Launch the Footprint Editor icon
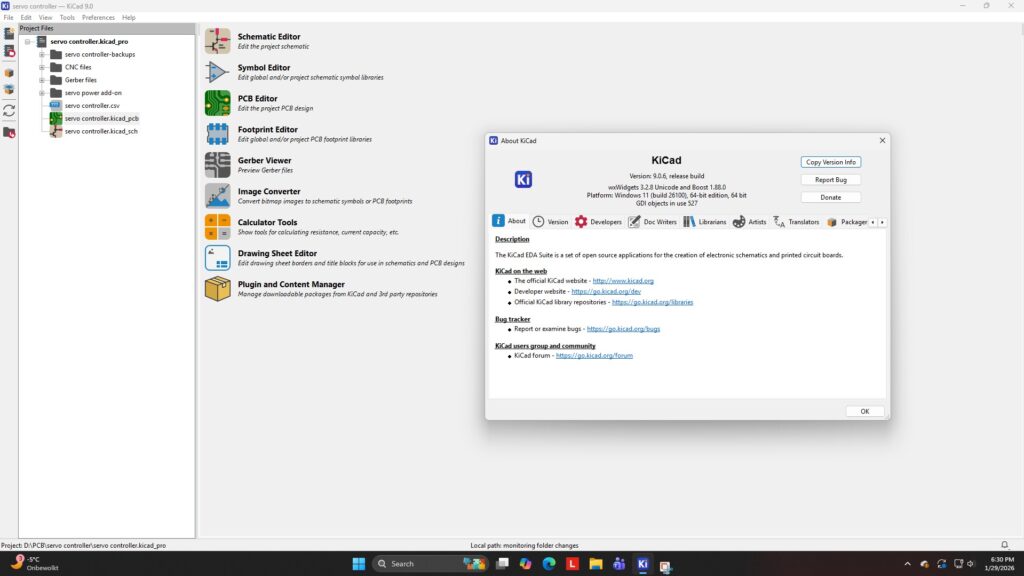The image size is (1024, 576). pos(217,134)
